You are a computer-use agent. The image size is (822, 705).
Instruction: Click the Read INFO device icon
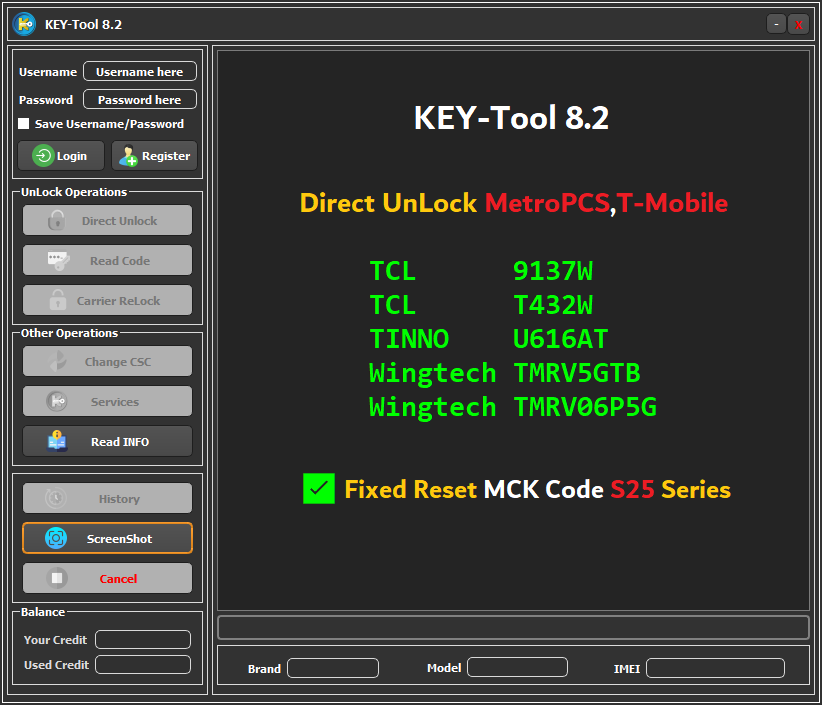tap(57, 441)
